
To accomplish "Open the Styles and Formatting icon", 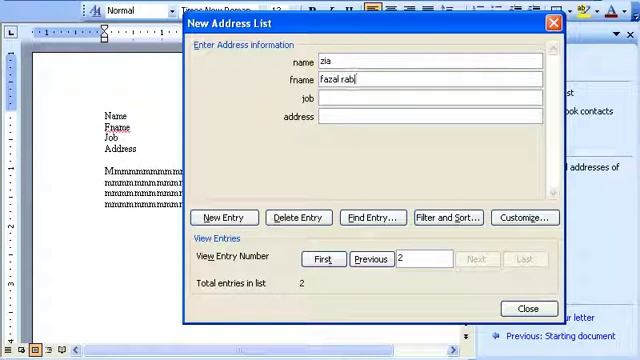I will coord(96,11).
